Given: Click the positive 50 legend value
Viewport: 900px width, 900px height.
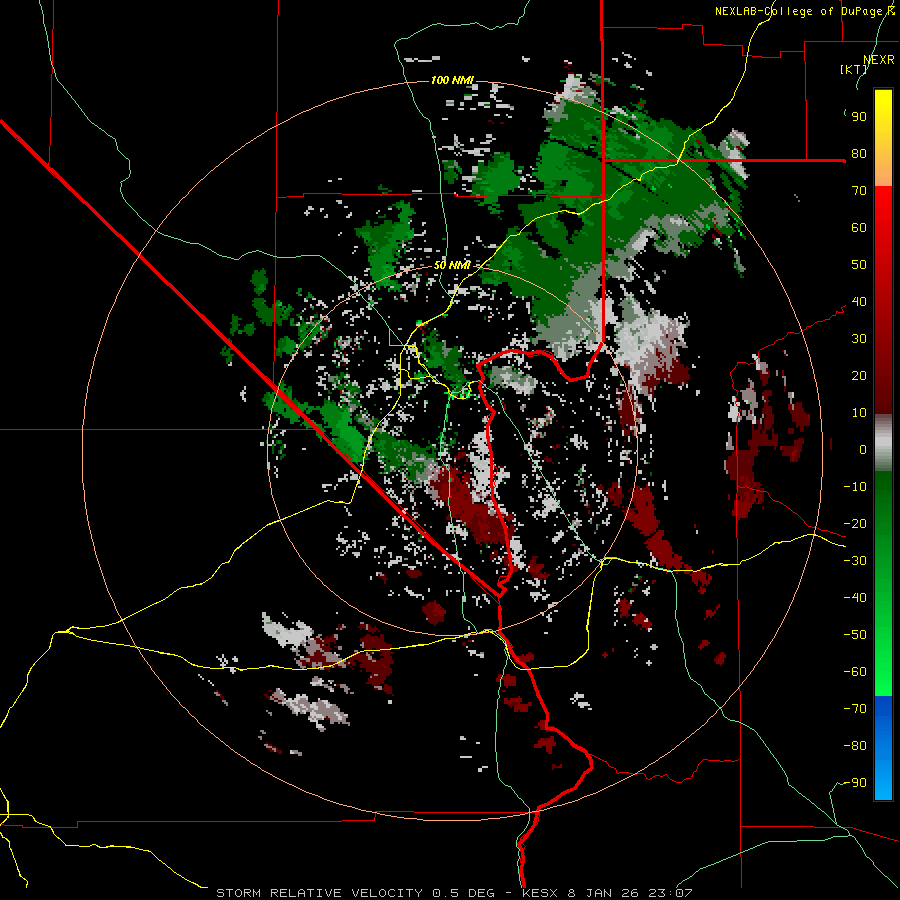Looking at the screenshot, I should tap(859, 265).
